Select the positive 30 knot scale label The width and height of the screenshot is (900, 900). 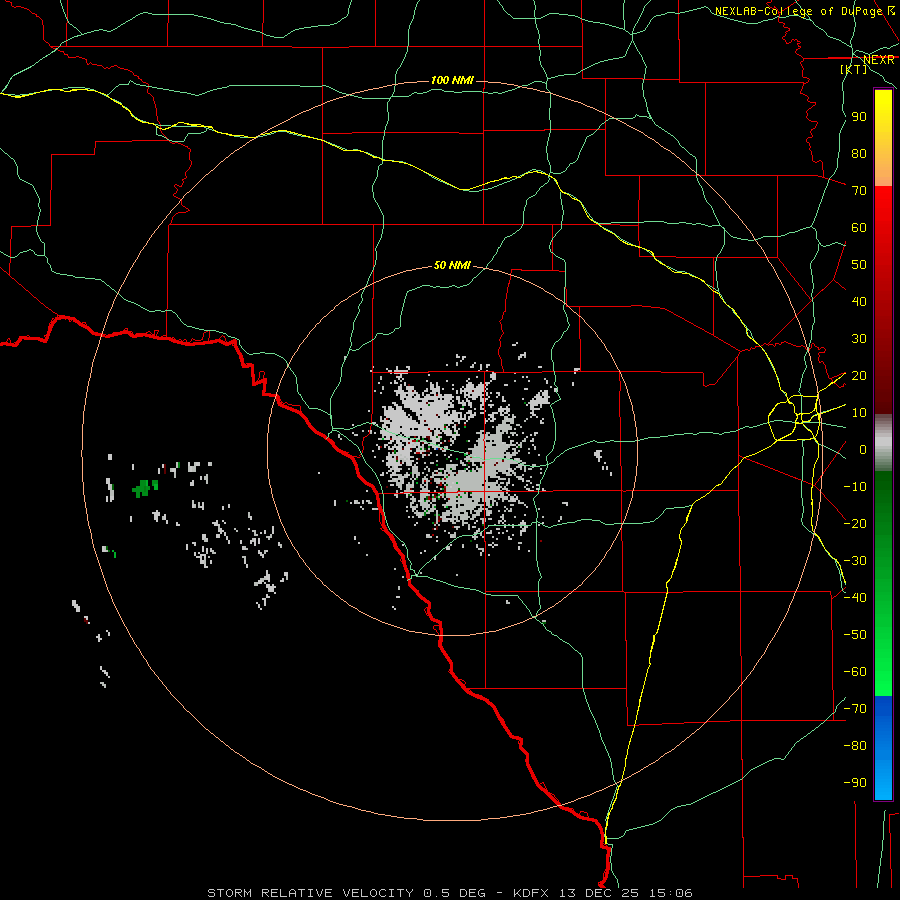(x=859, y=339)
